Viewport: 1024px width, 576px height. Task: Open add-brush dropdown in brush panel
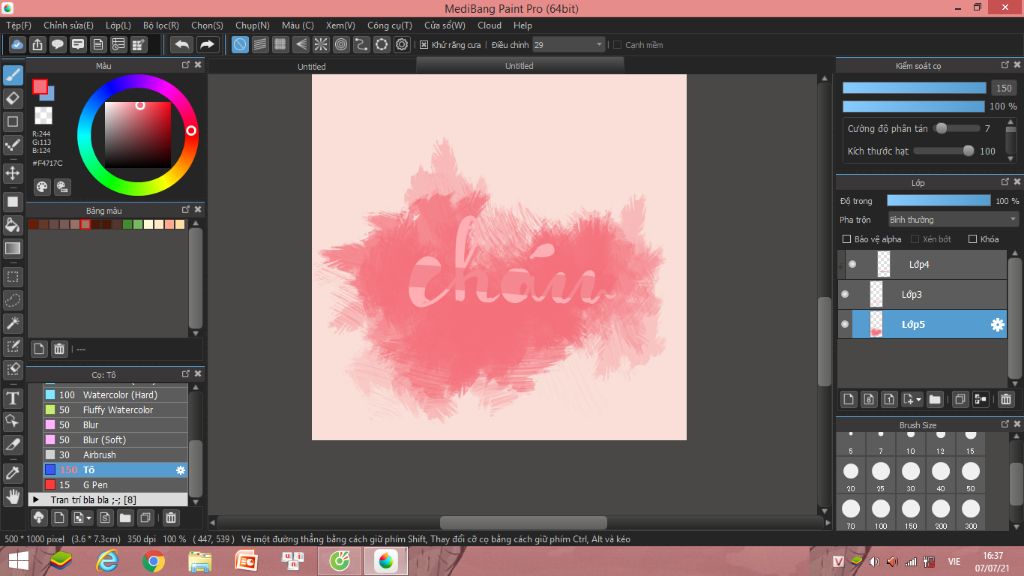coord(89,518)
